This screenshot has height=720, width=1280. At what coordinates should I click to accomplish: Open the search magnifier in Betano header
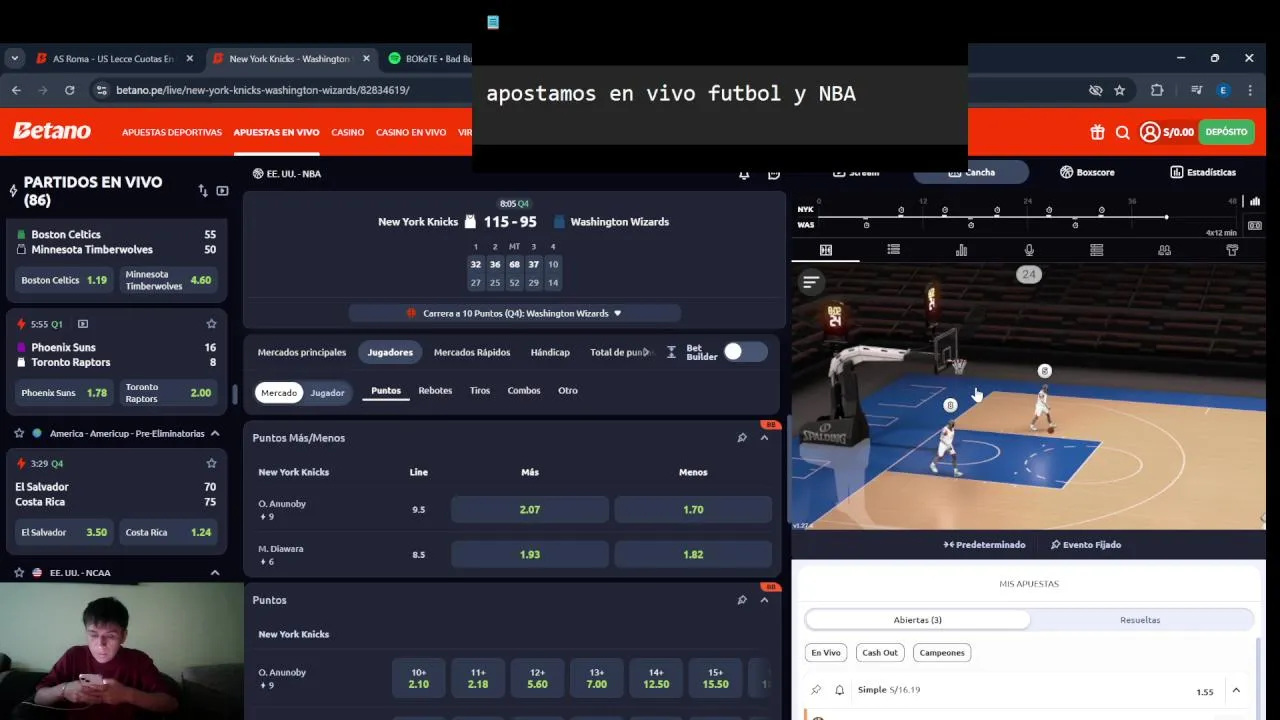tap(1122, 132)
